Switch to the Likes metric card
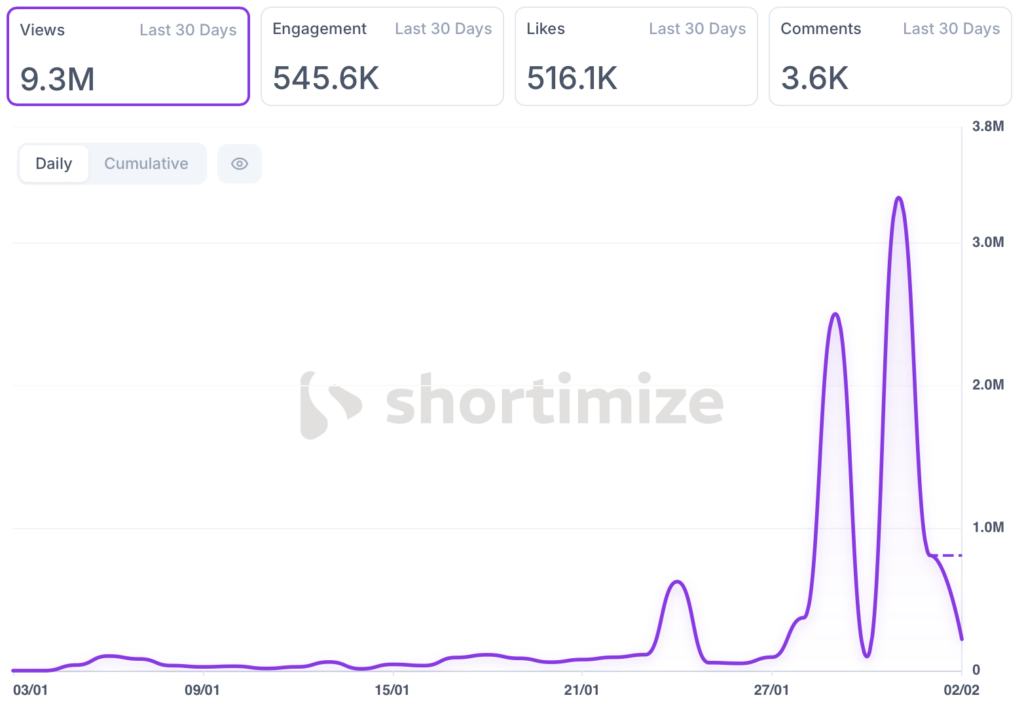 (x=635, y=56)
